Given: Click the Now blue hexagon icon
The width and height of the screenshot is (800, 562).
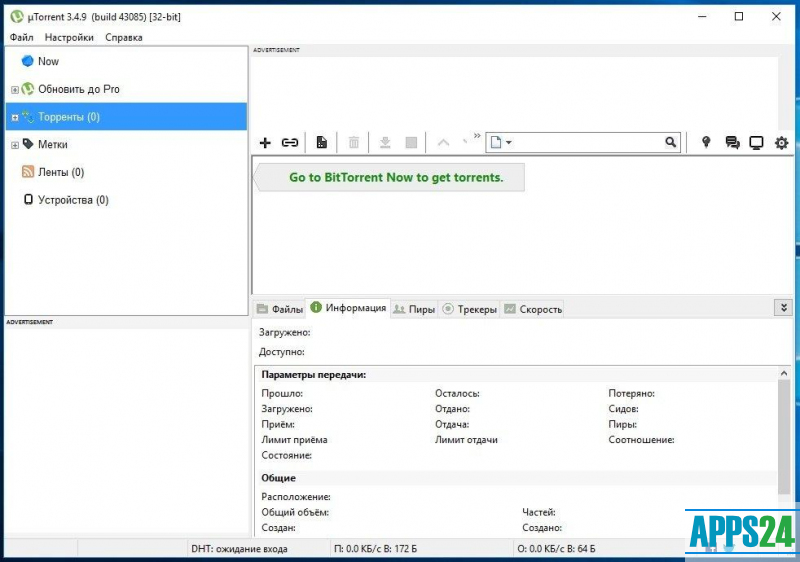Looking at the screenshot, I should 28,61.
